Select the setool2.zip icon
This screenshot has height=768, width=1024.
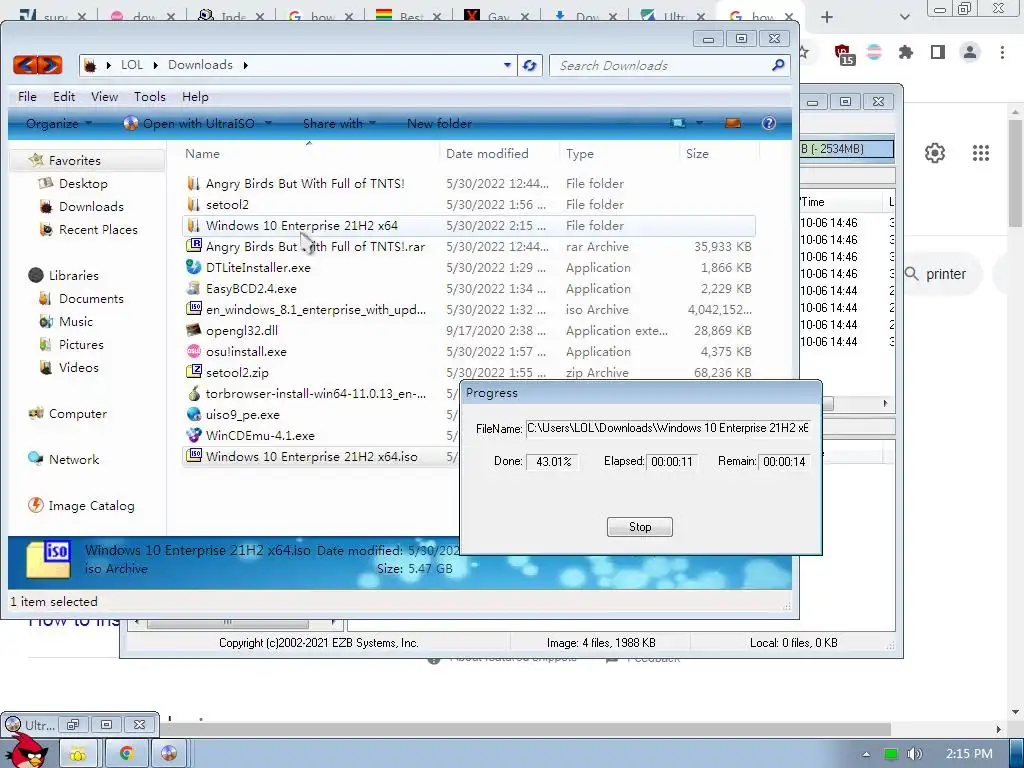coord(193,372)
